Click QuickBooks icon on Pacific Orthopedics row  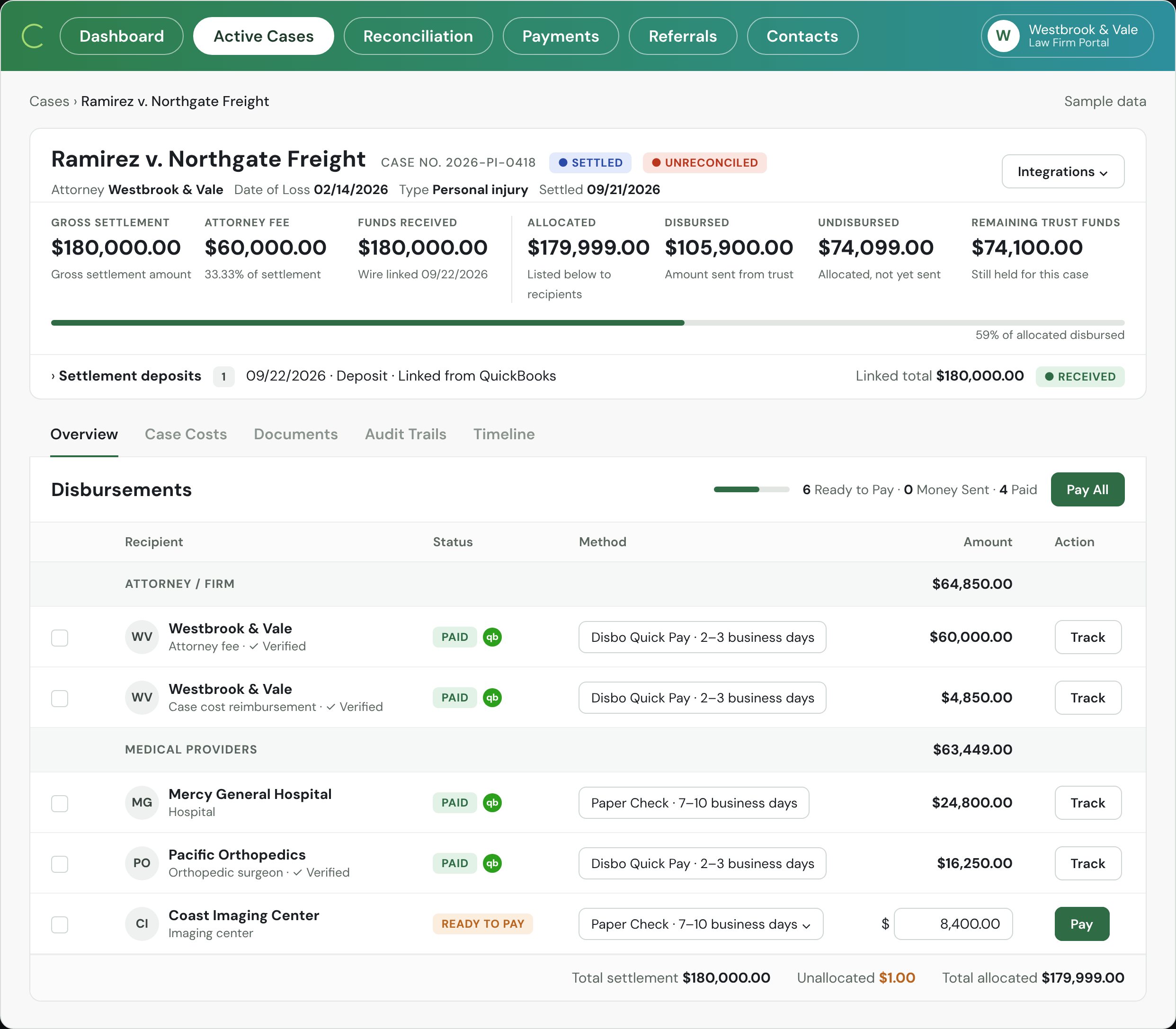coord(492,863)
